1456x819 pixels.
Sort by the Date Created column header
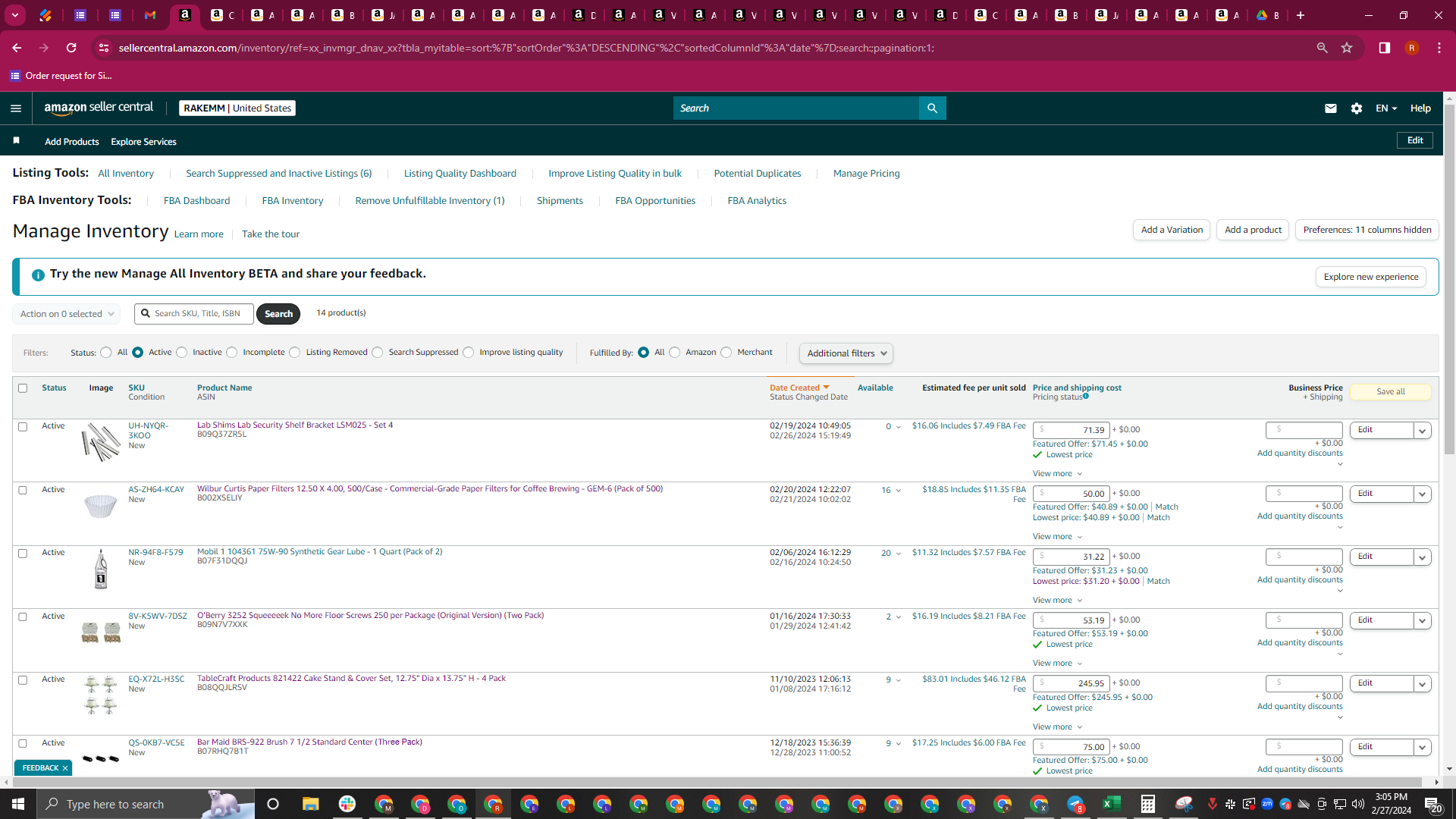click(799, 388)
